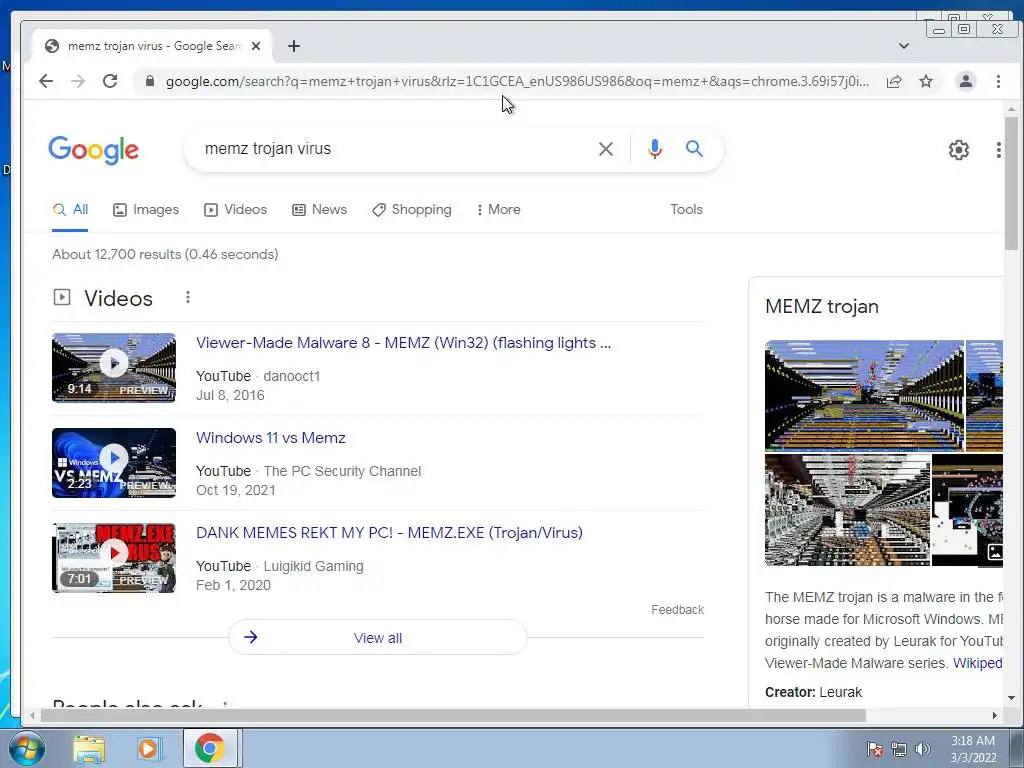Click the forward navigation arrow
1024x768 pixels.
[78, 81]
